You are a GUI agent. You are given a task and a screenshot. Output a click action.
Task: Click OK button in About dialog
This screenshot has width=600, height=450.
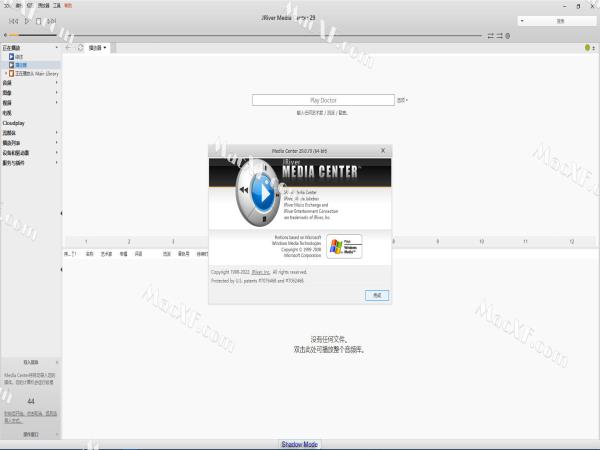tap(377, 295)
